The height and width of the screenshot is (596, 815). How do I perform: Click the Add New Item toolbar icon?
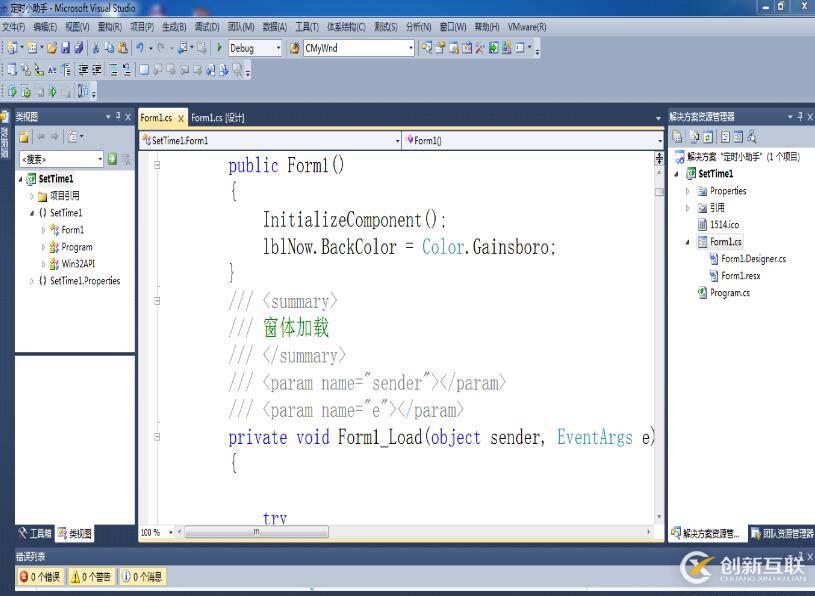pos(32,48)
